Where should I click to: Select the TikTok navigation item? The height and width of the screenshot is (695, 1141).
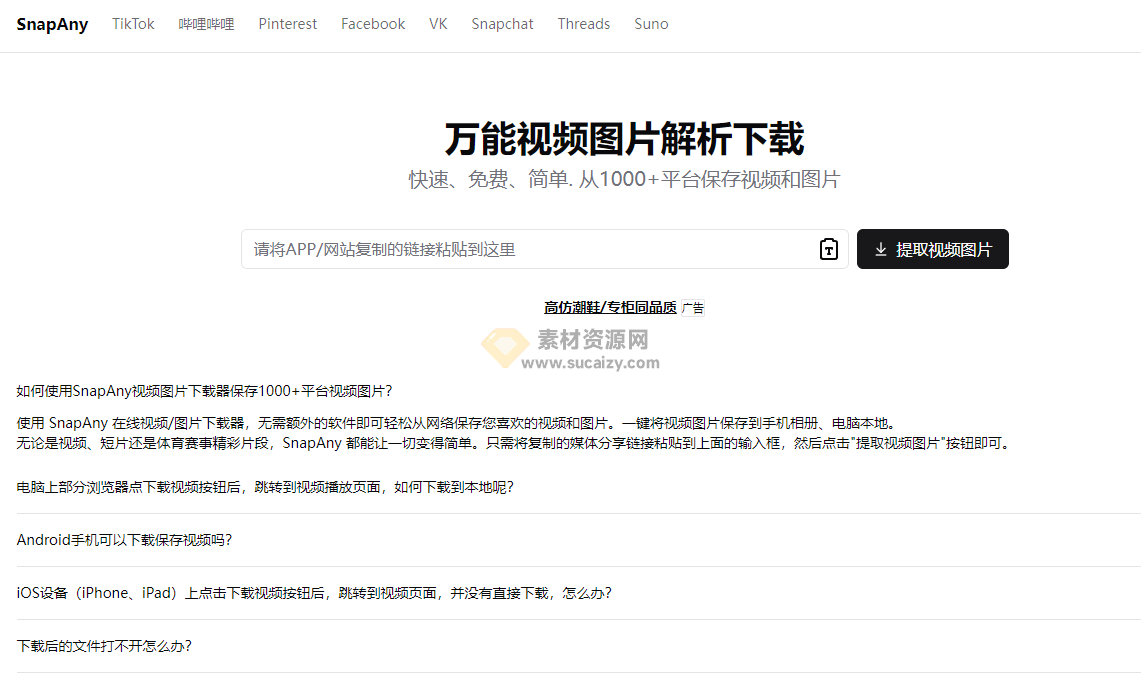[133, 24]
